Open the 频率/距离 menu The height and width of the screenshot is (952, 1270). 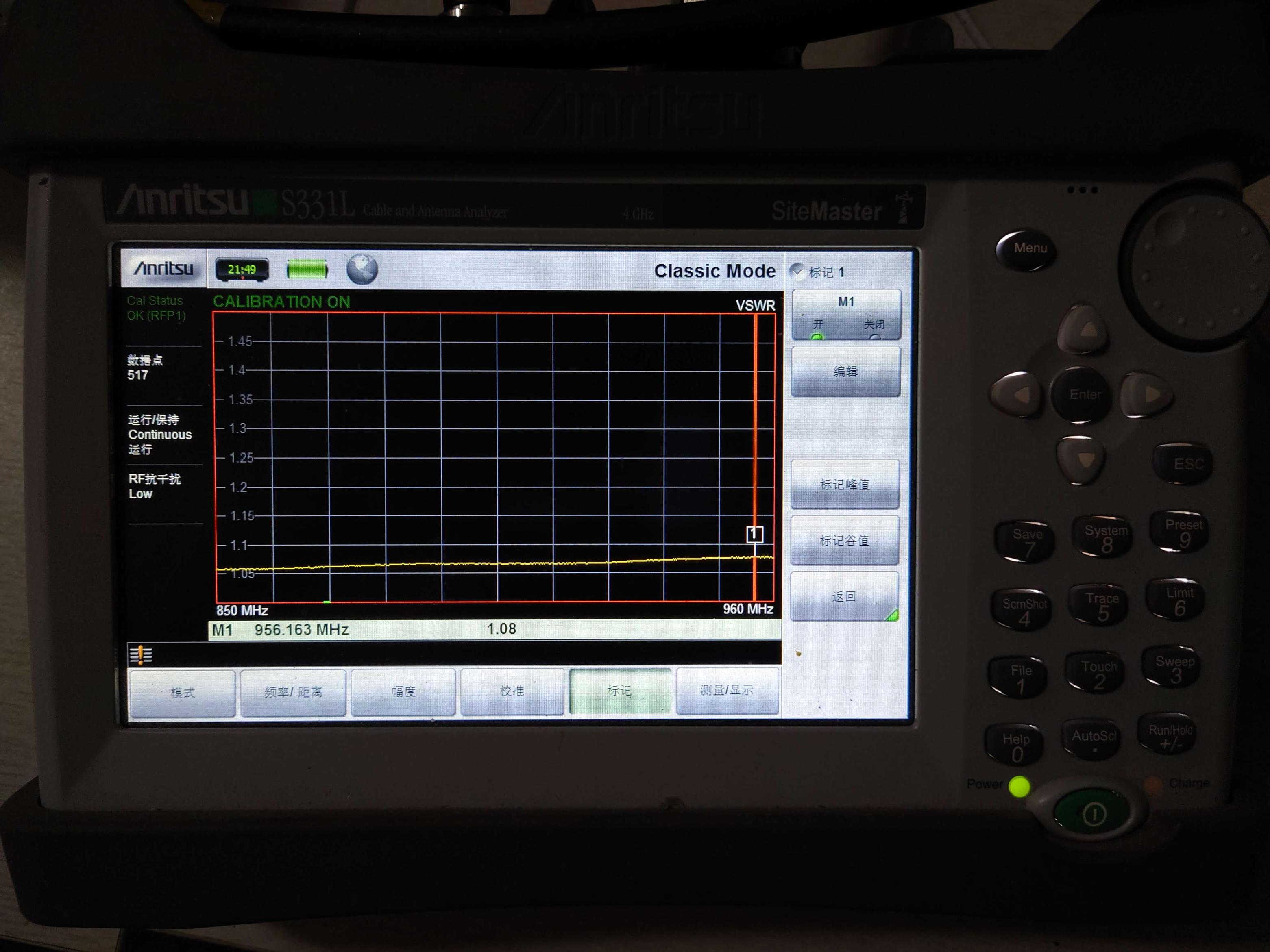(x=293, y=692)
